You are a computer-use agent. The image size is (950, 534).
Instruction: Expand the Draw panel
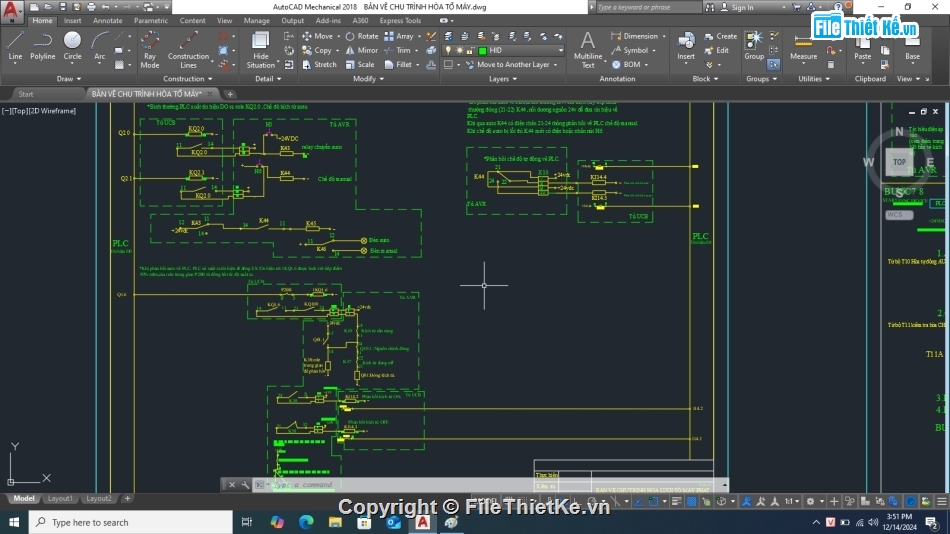click(x=68, y=79)
